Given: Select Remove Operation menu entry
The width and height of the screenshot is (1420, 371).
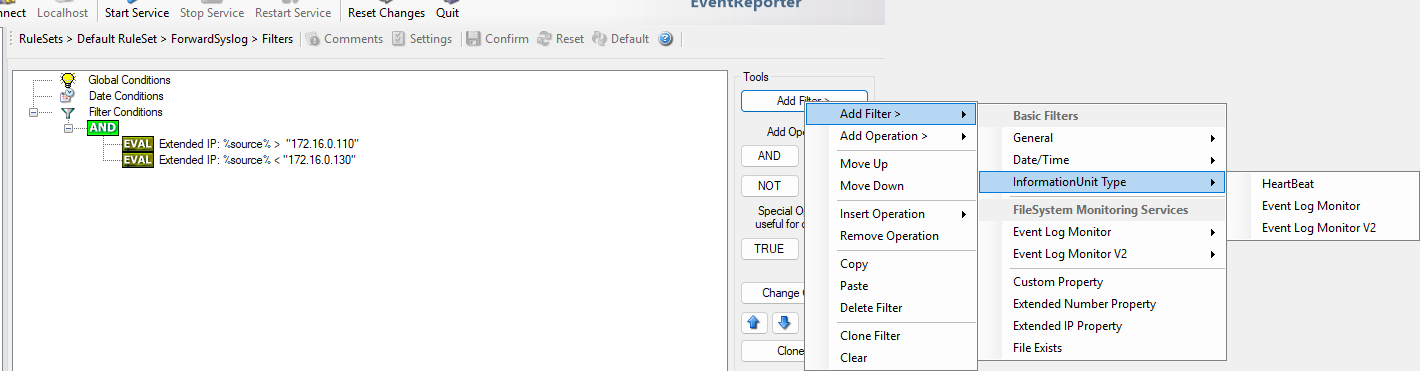Looking at the screenshot, I should pos(890,236).
